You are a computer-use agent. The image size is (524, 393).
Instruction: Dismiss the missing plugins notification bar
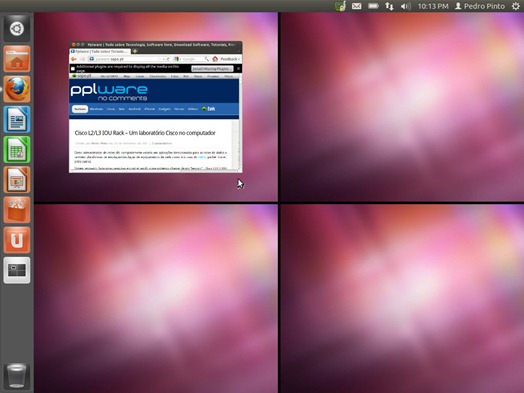click(238, 69)
